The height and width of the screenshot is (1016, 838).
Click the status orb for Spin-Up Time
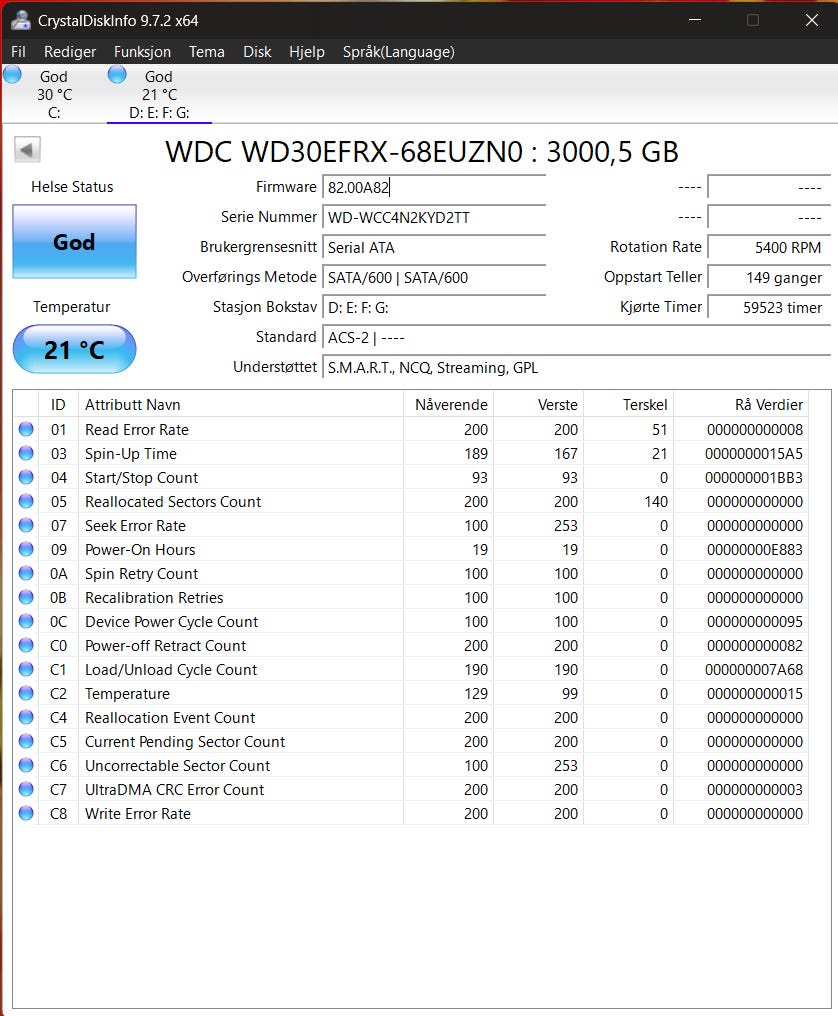tap(26, 453)
